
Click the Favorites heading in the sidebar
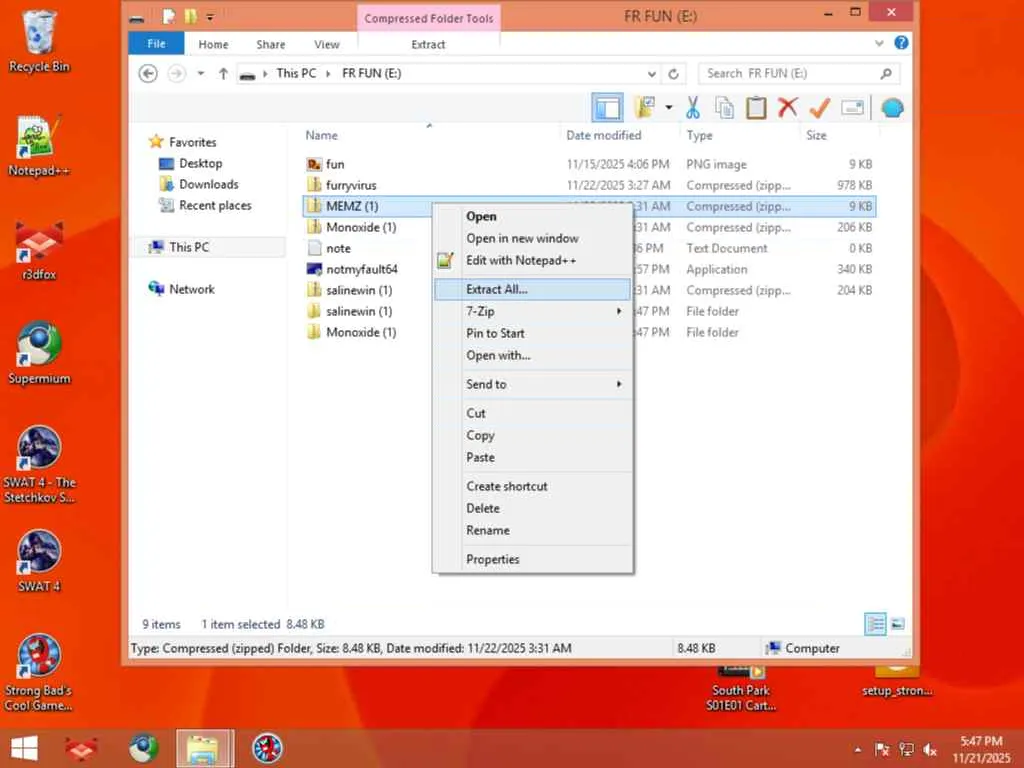(x=192, y=142)
